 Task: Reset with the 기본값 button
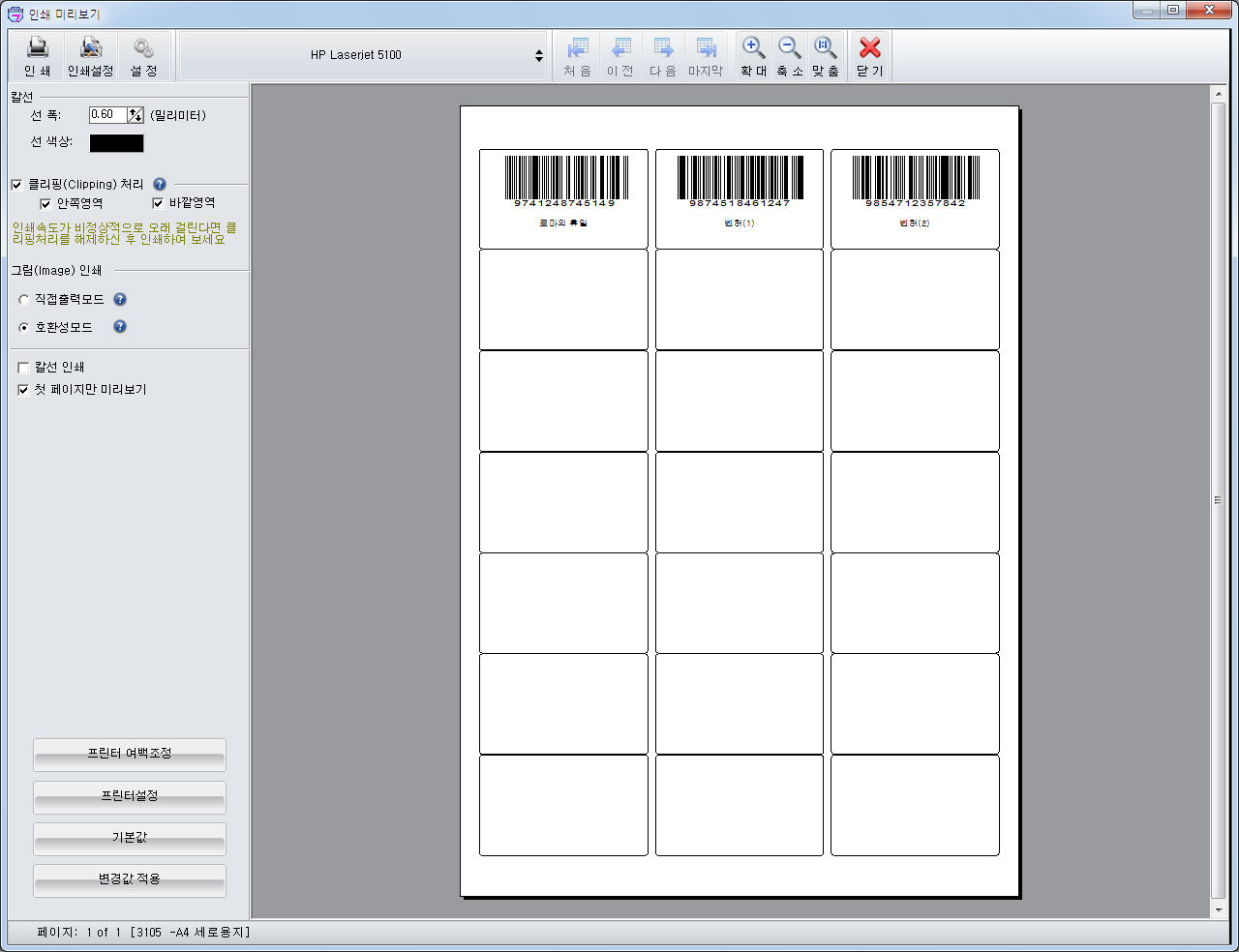(x=130, y=839)
